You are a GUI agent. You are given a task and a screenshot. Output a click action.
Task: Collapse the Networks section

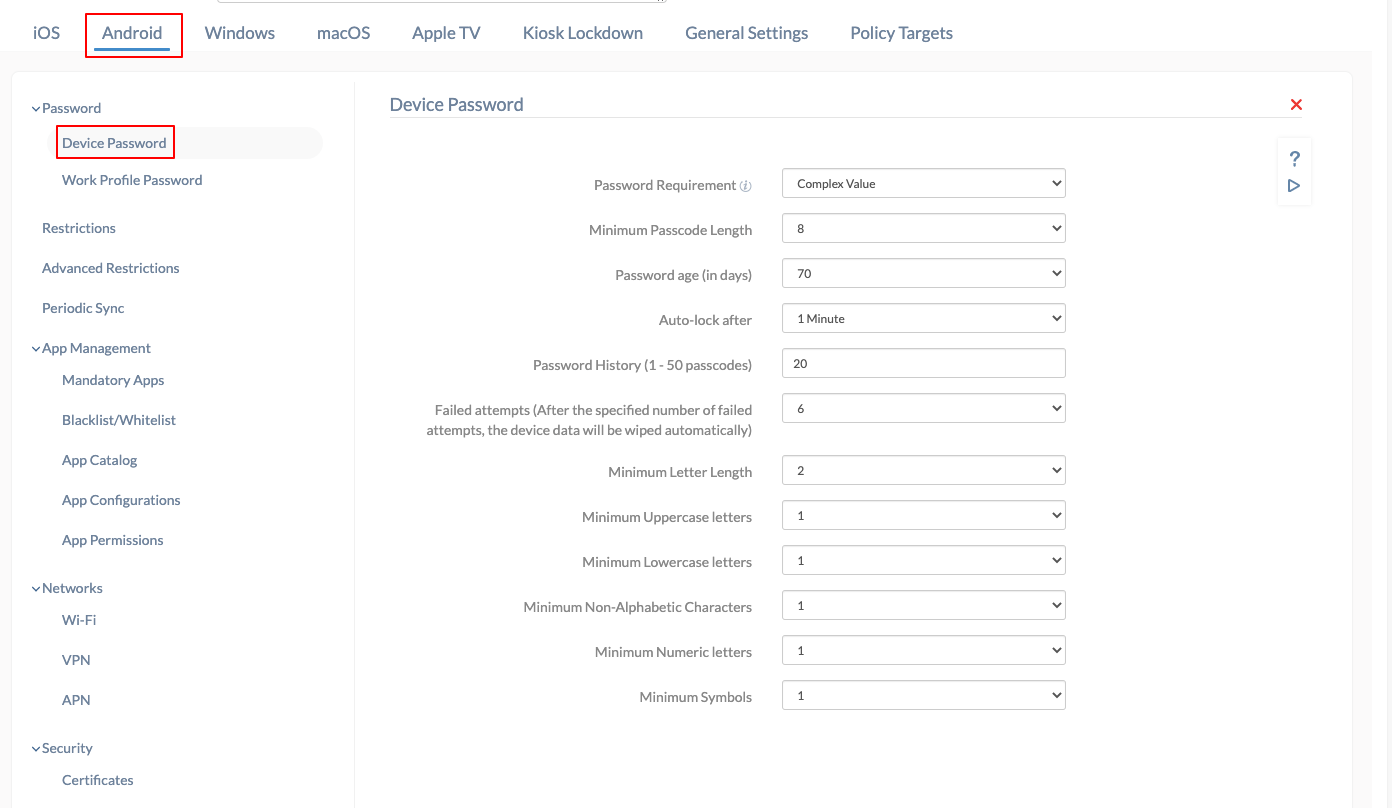click(x=35, y=588)
